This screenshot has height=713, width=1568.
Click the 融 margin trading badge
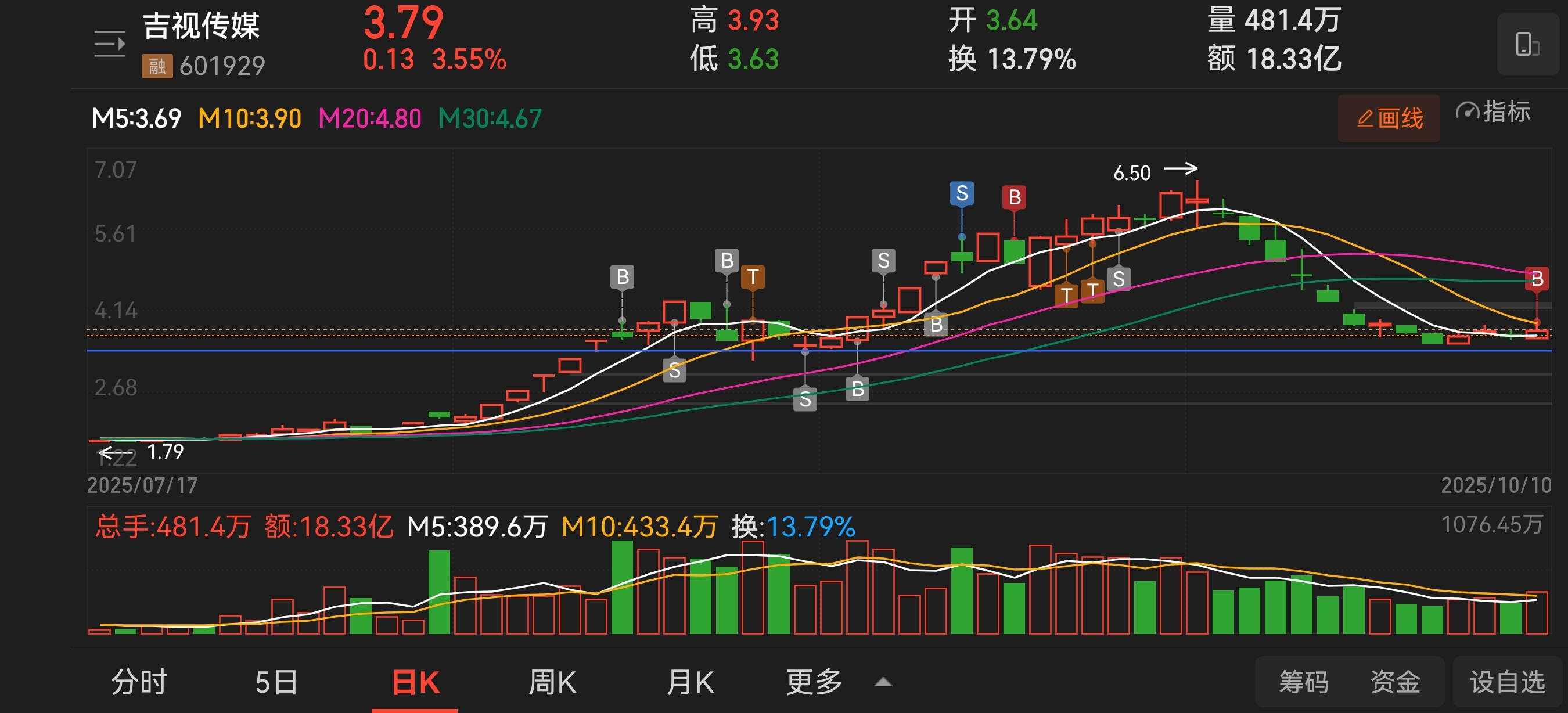(x=156, y=66)
